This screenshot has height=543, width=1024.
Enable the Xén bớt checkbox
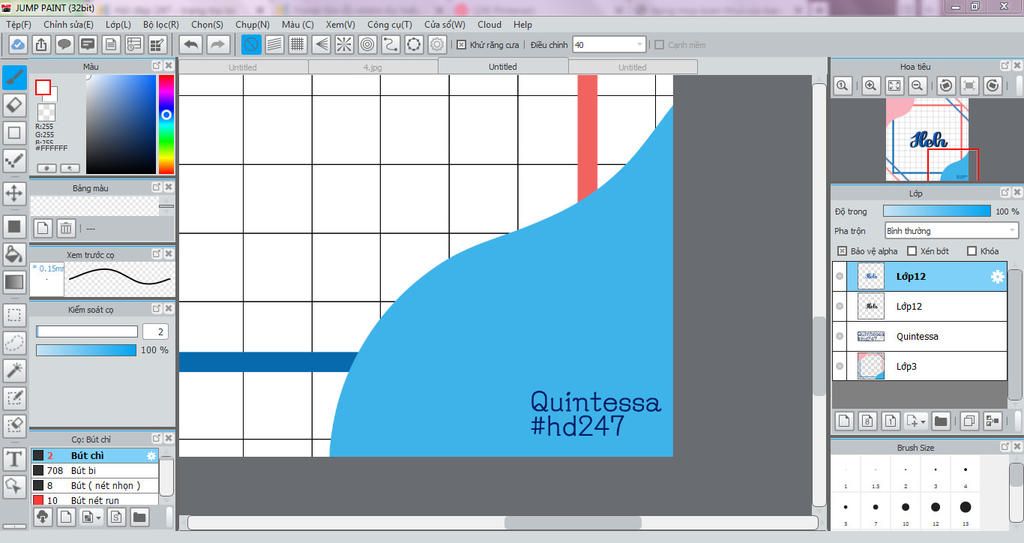[912, 251]
